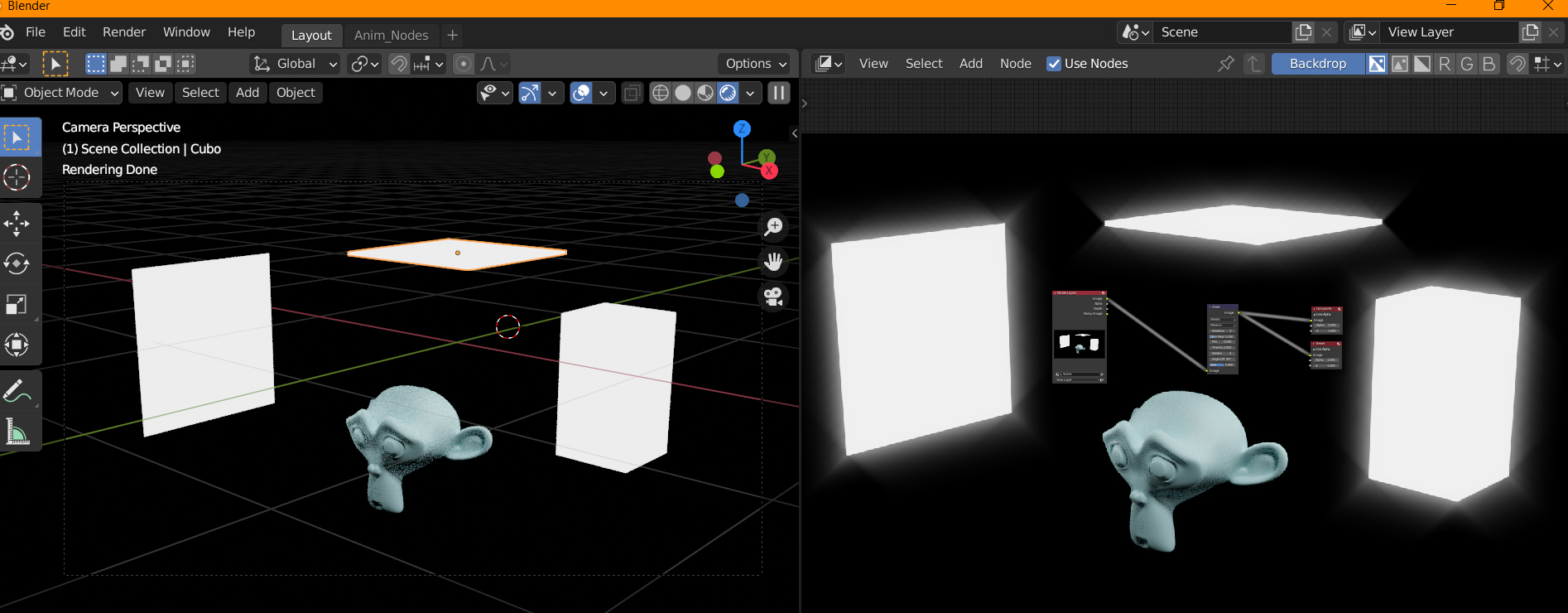Open the node editor type dropdown
This screenshot has width=1568, height=613.
coord(828,64)
